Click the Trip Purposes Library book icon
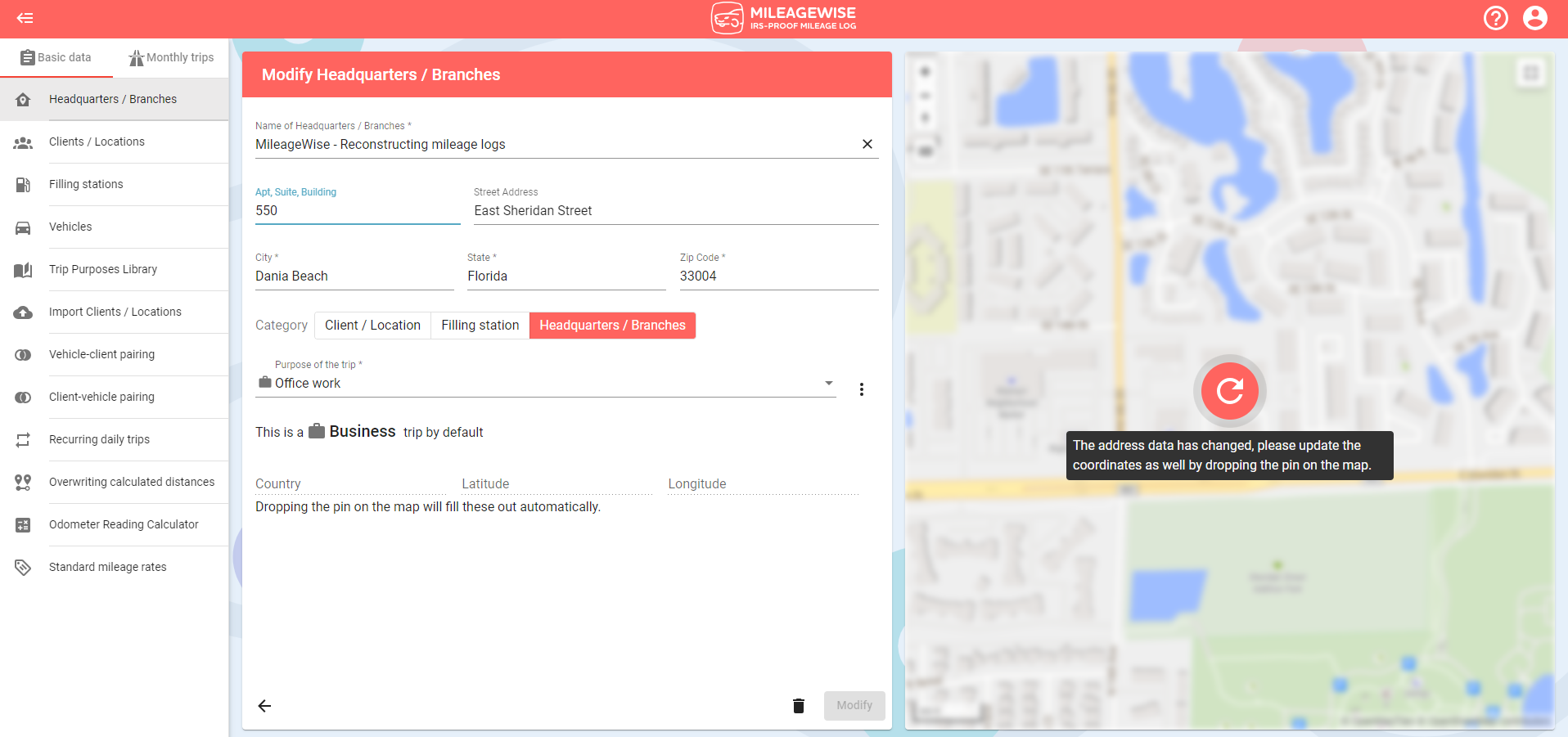Screen dimensions: 1568x737 tap(23, 270)
